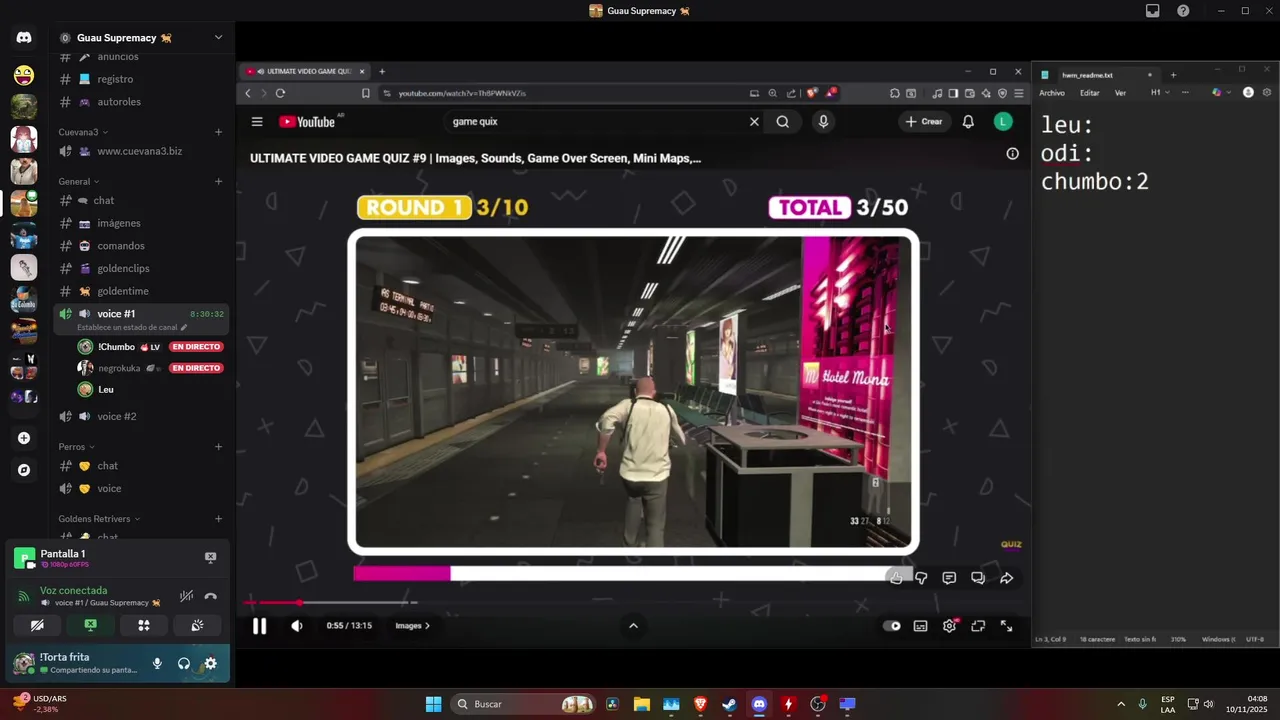Mute the Discord microphone
Image resolution: width=1280 pixels, height=720 pixels.
tap(157, 663)
